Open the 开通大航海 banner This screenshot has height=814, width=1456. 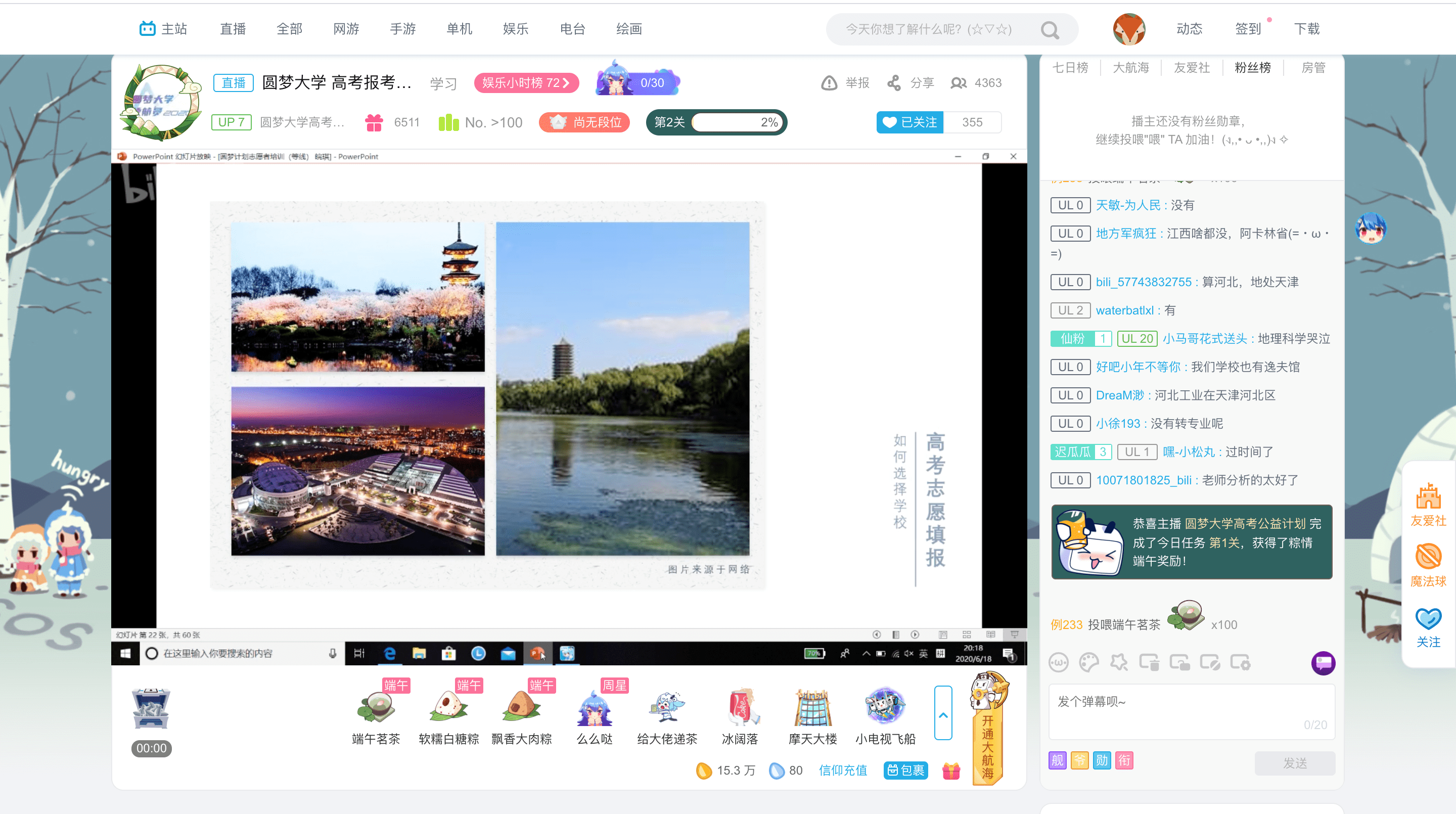click(x=987, y=729)
